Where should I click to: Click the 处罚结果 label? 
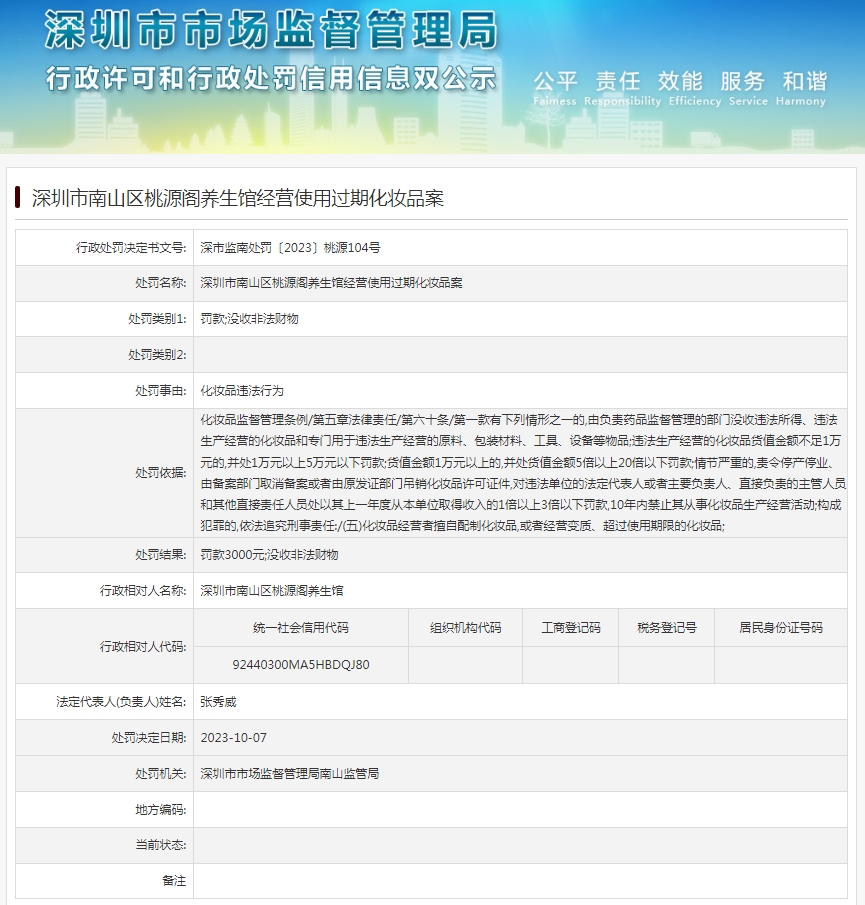pos(161,555)
